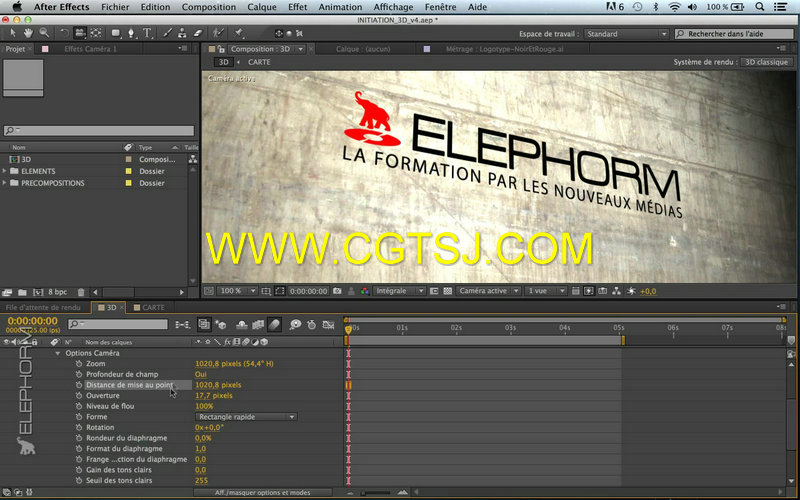
Task: Open the Calque menu
Action: coord(262,7)
